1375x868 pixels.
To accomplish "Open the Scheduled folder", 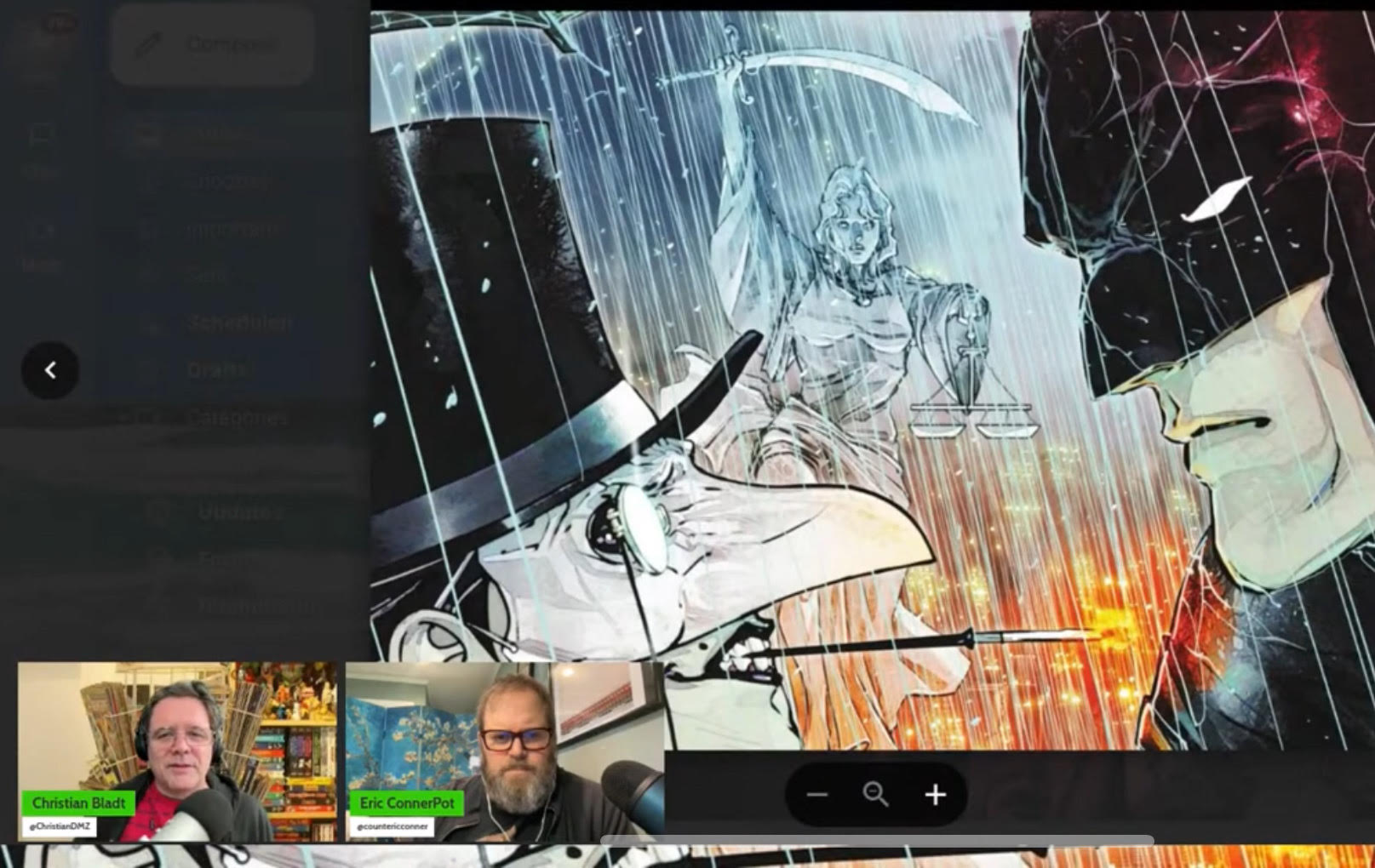I will [239, 323].
